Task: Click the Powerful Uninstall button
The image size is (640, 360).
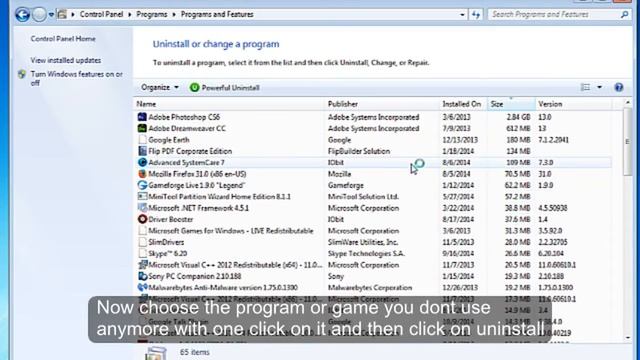Action: coord(224,87)
